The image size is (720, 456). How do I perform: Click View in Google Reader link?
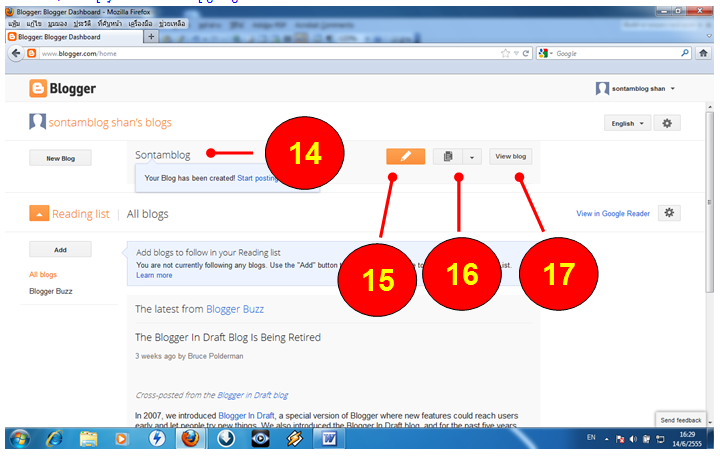click(x=613, y=214)
